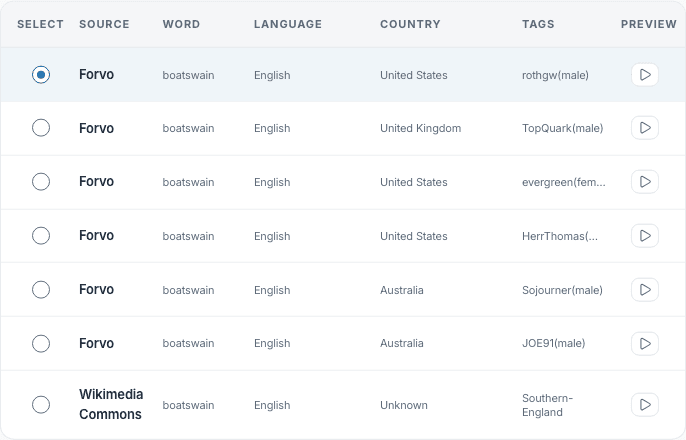The image size is (686, 440).
Task: Select radio button for TopQuark(male) row
Action: click(41, 128)
